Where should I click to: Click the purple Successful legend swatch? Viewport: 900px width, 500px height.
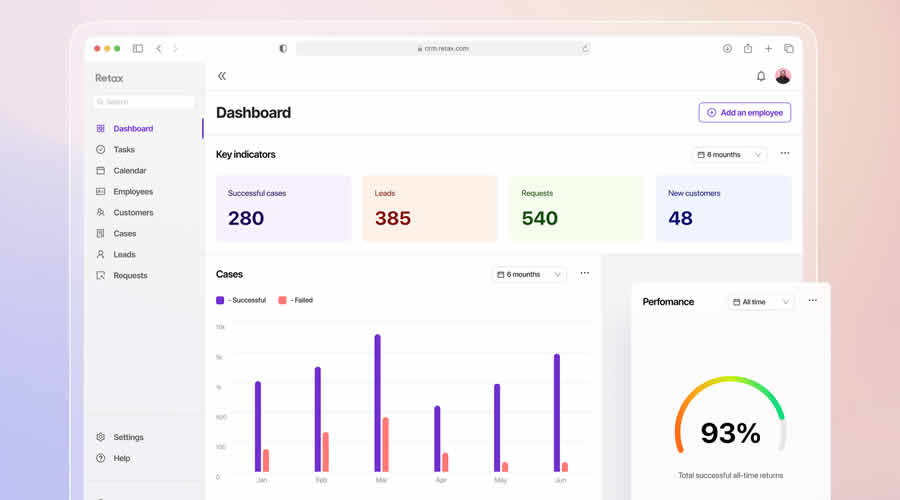[220, 300]
